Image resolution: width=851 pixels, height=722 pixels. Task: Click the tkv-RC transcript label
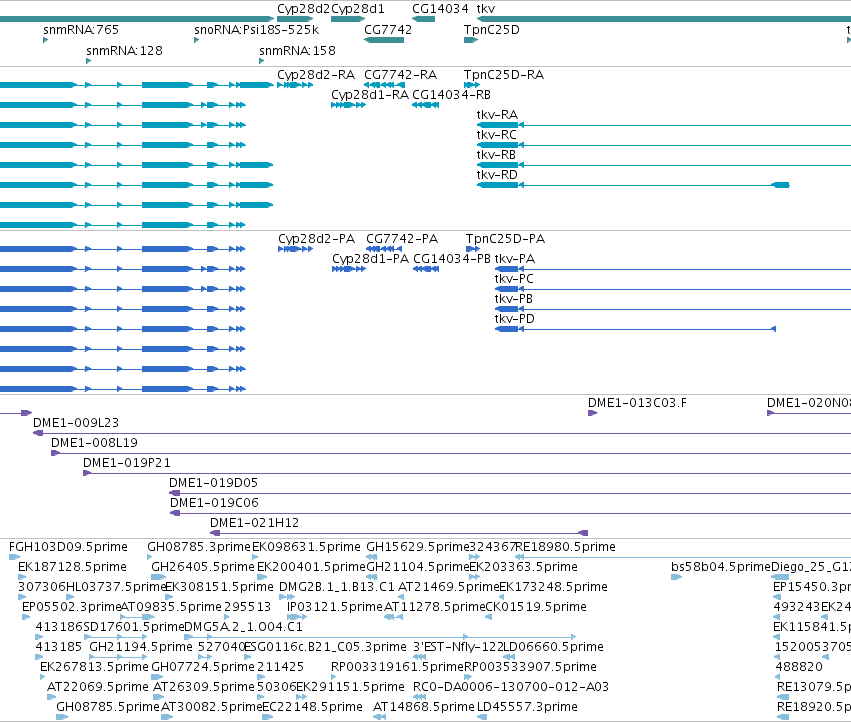(x=497, y=135)
